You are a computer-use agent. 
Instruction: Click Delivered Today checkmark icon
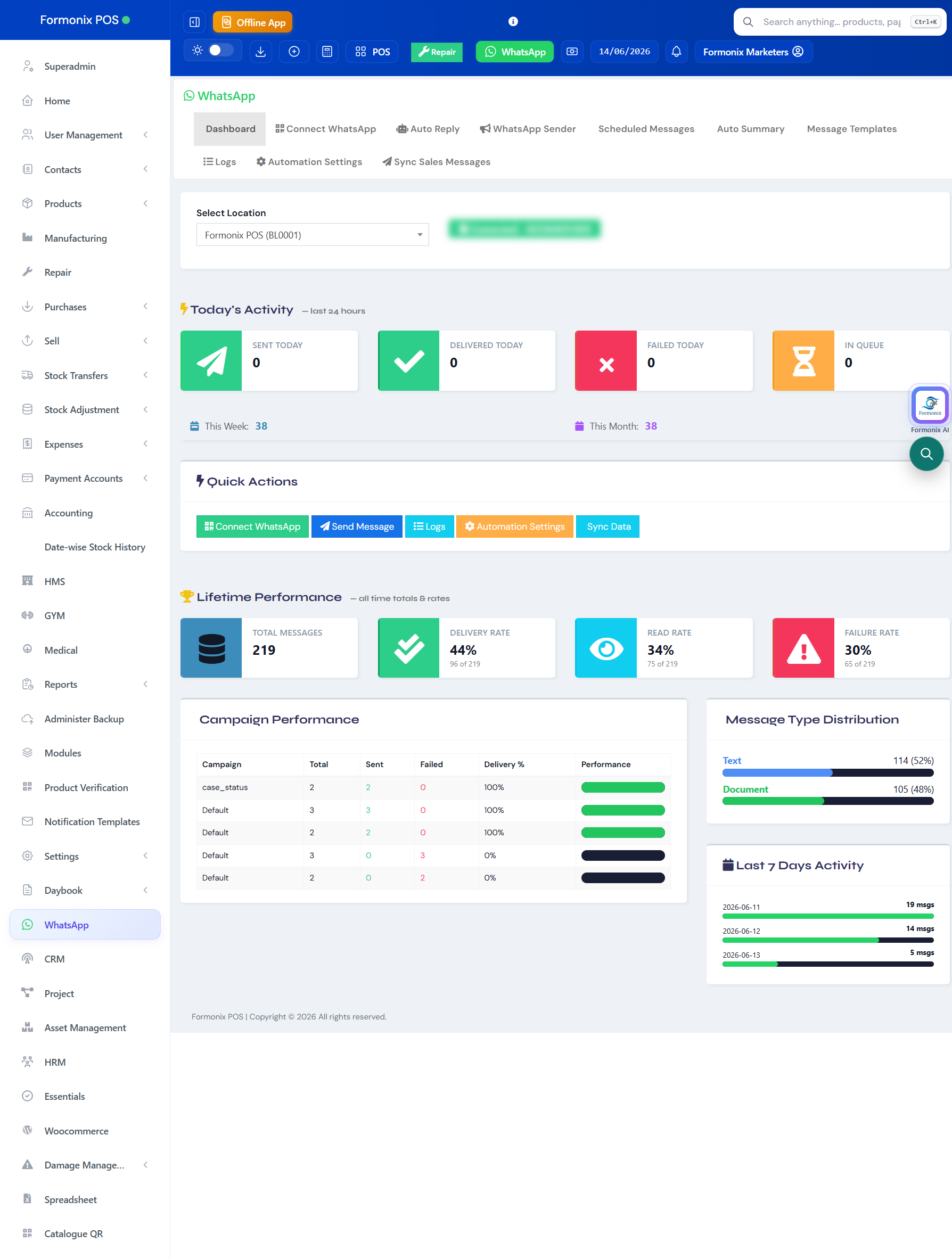[x=409, y=361]
